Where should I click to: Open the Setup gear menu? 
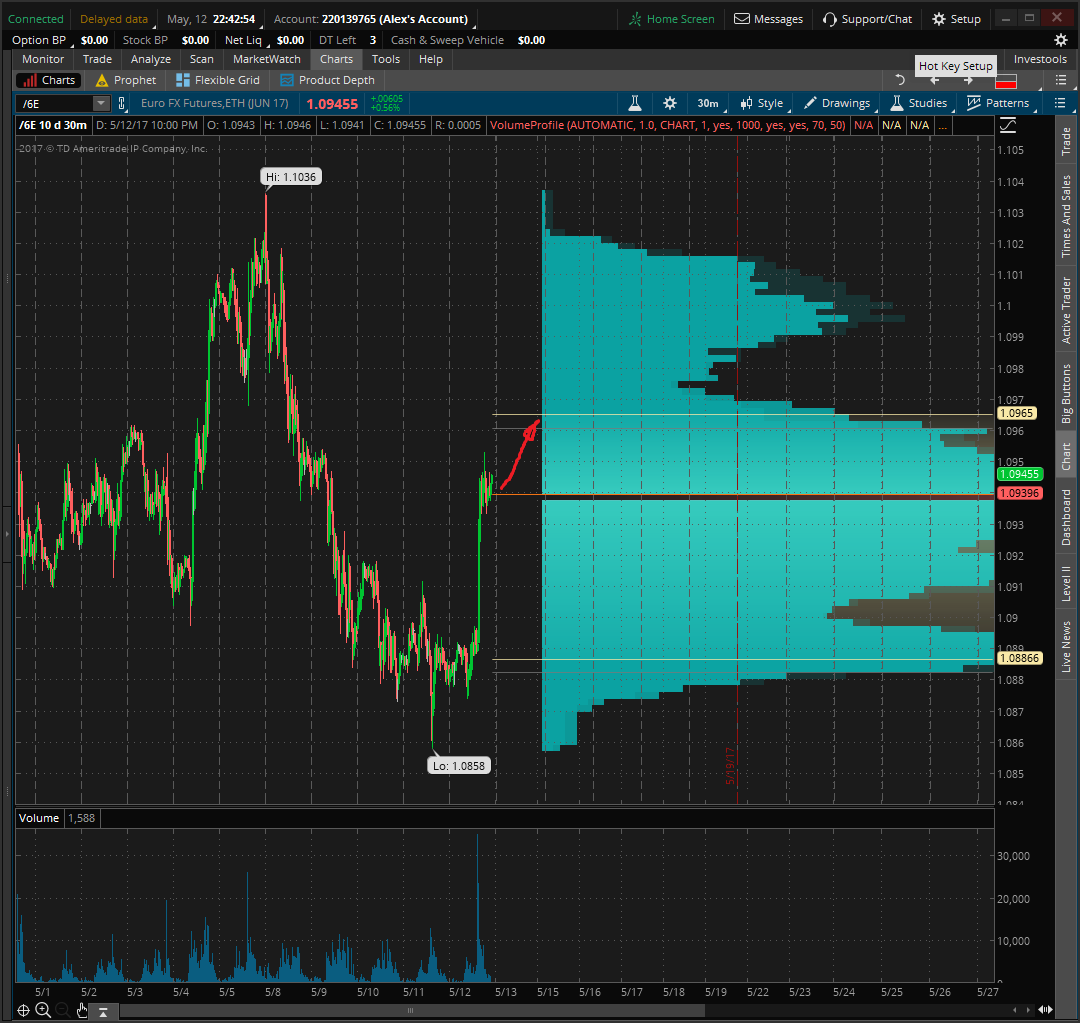pyautogui.click(x=956, y=19)
